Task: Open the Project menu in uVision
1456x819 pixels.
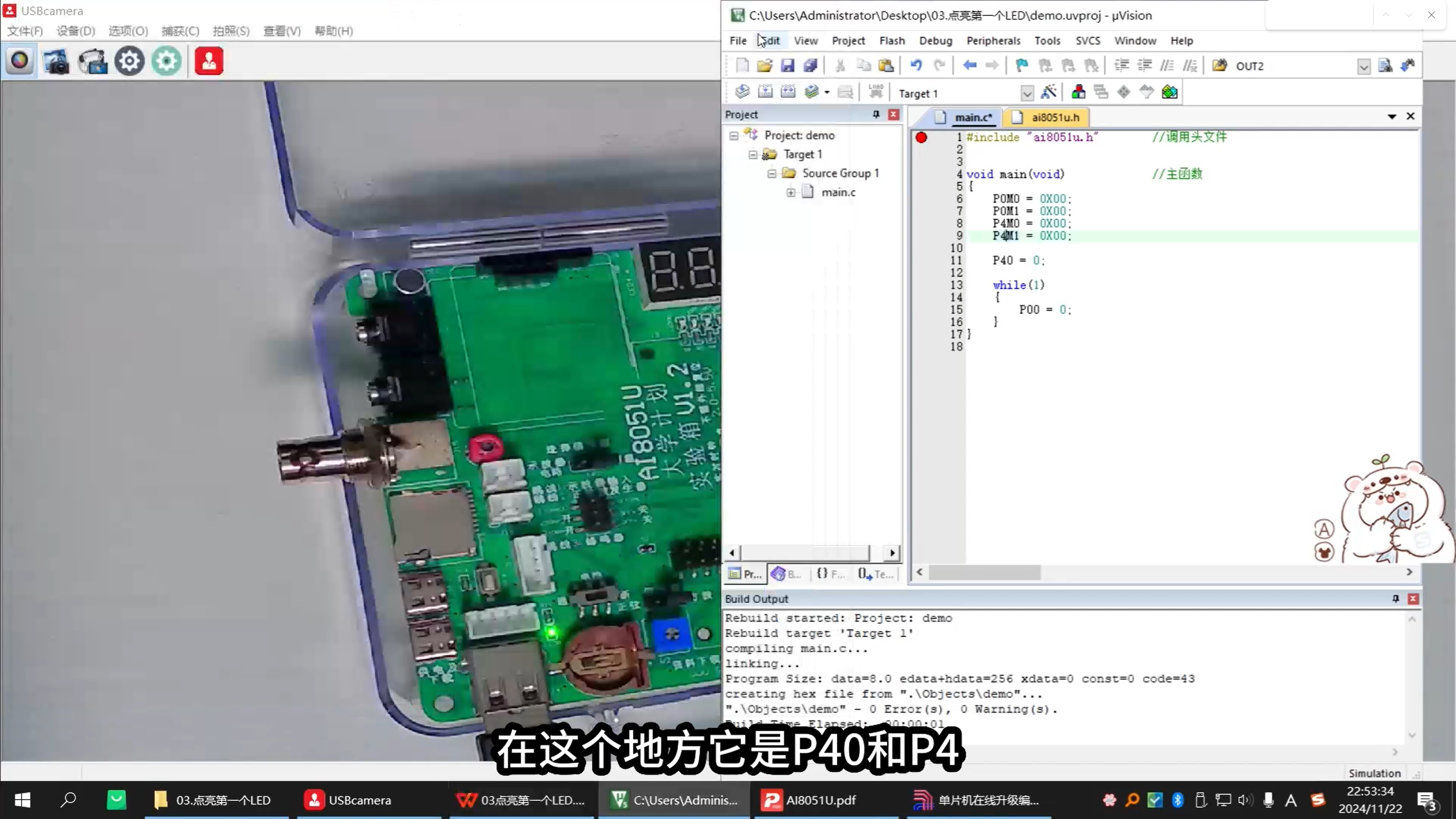Action: (x=848, y=40)
